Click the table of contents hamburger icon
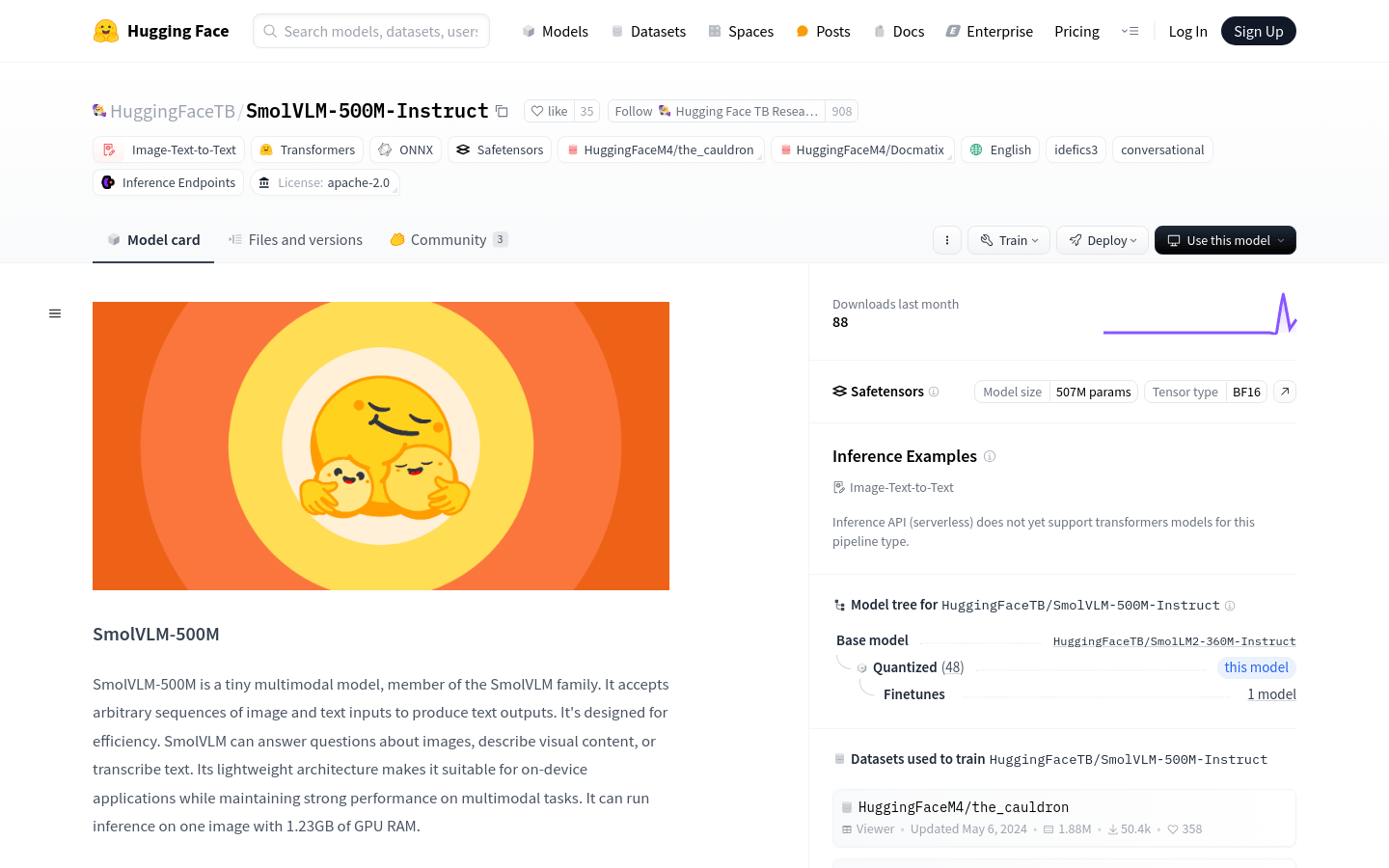Screen dimensions: 1389x868 55,313
